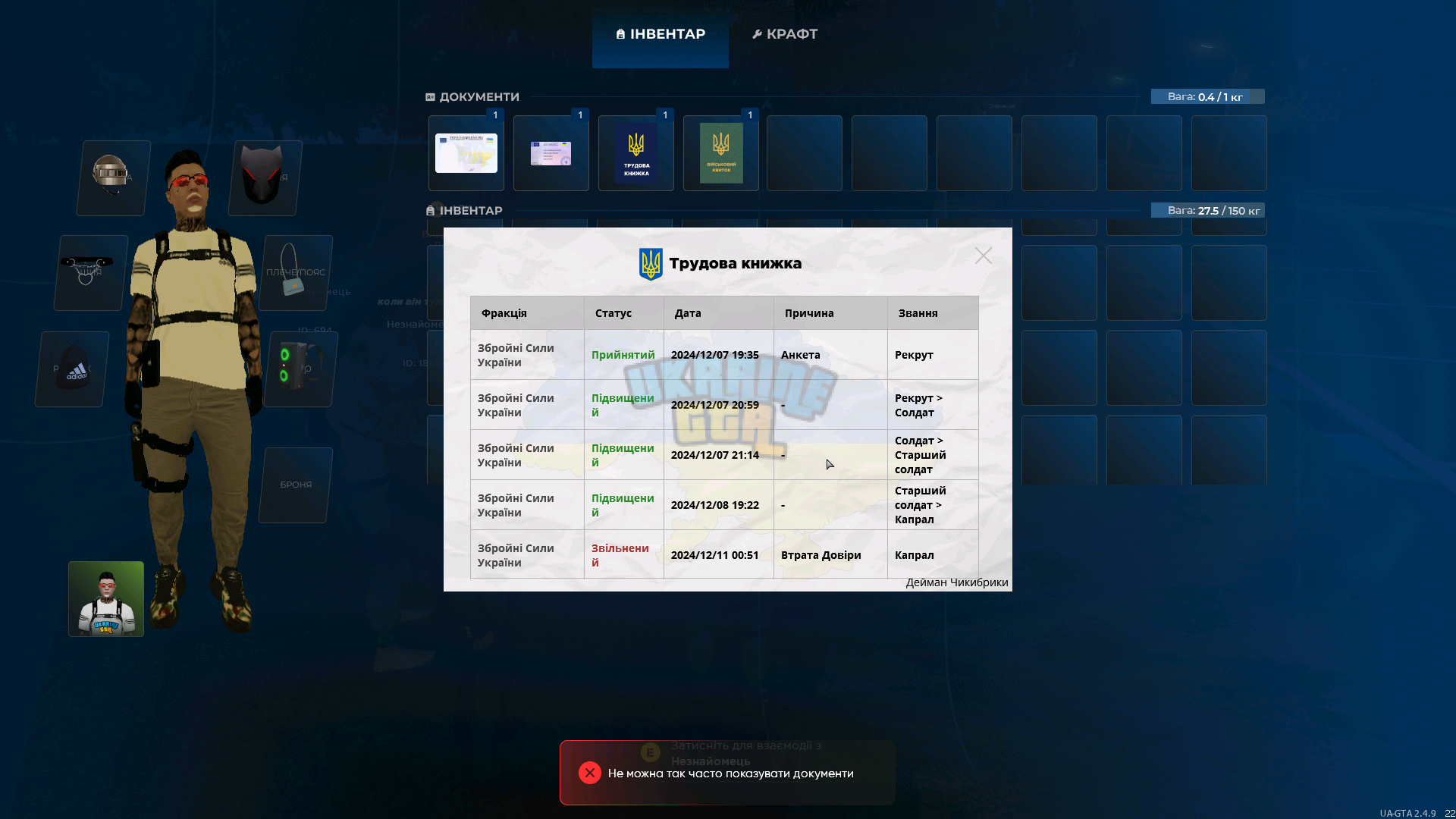The height and width of the screenshot is (819, 1456).
Task: Click the date 2024/12/07 19:35
Action: click(x=715, y=355)
